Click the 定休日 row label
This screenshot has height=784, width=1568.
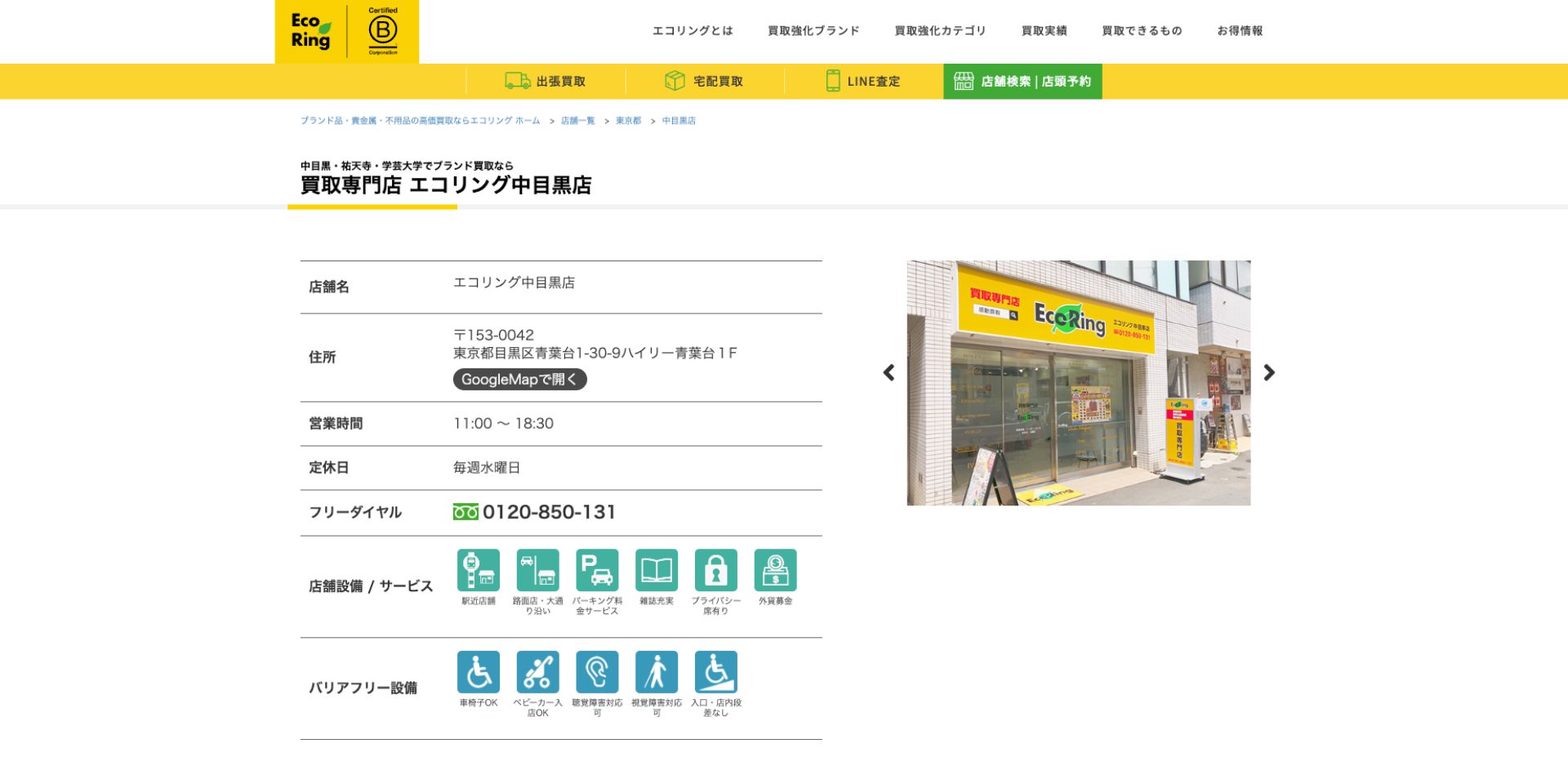328,468
